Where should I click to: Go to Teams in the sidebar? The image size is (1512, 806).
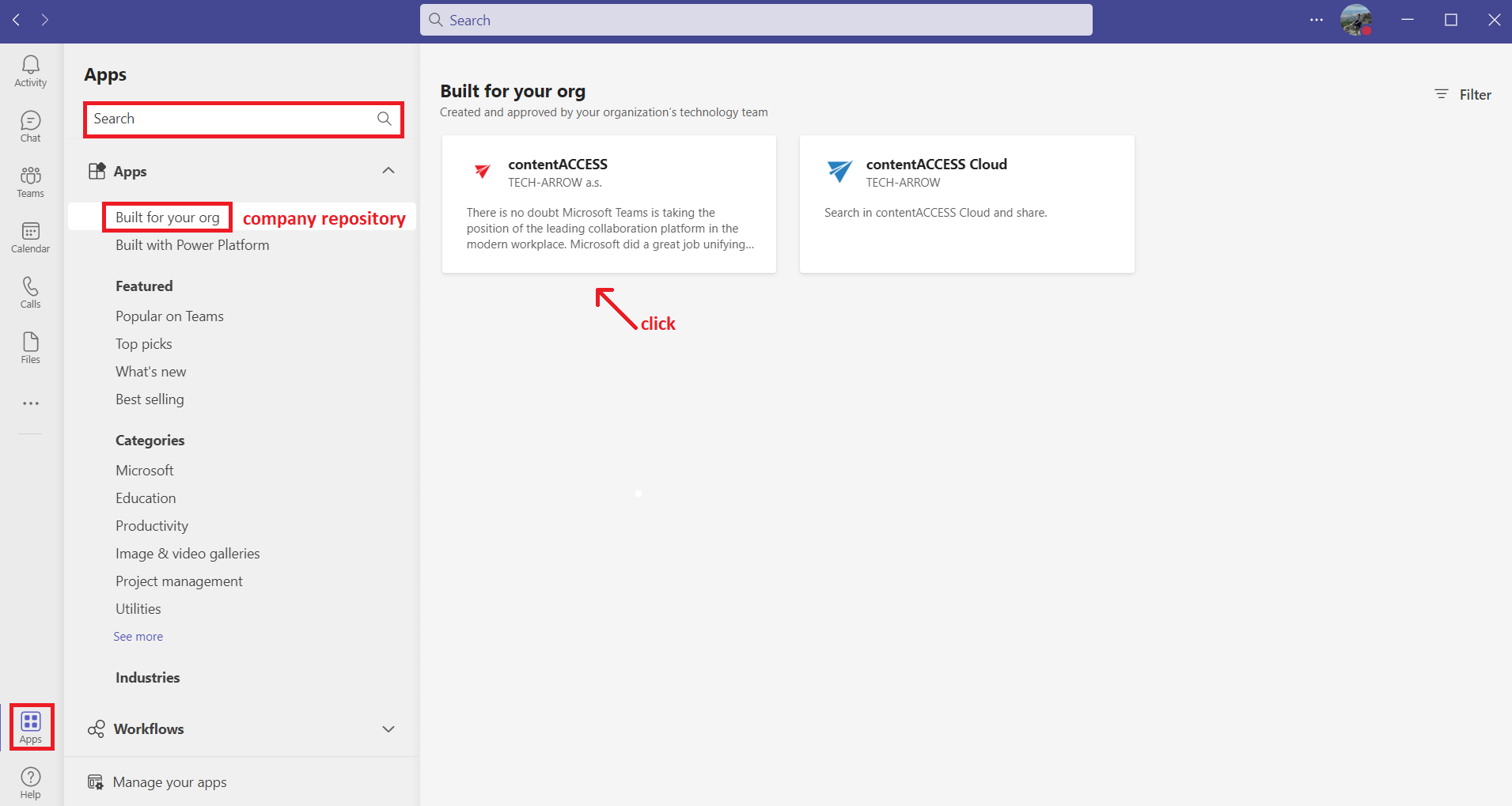pos(31,182)
